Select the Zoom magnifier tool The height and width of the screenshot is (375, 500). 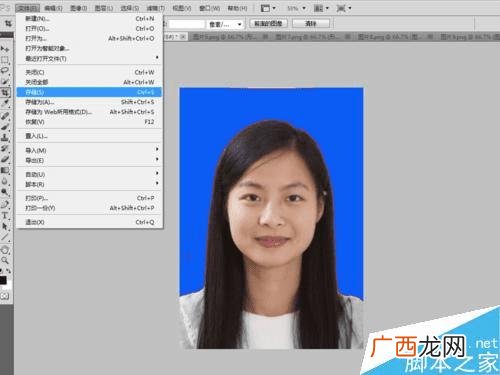pyautogui.click(x=5, y=260)
